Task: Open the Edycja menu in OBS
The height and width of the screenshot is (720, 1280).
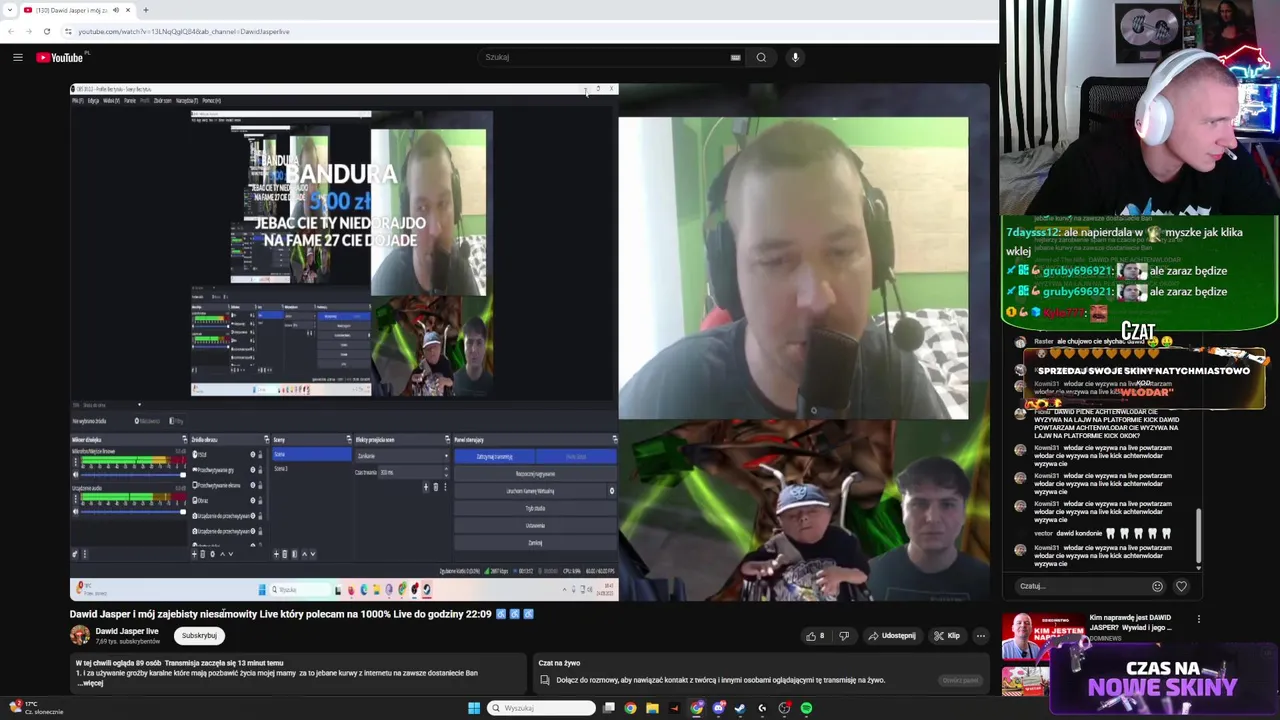Action: (94, 101)
